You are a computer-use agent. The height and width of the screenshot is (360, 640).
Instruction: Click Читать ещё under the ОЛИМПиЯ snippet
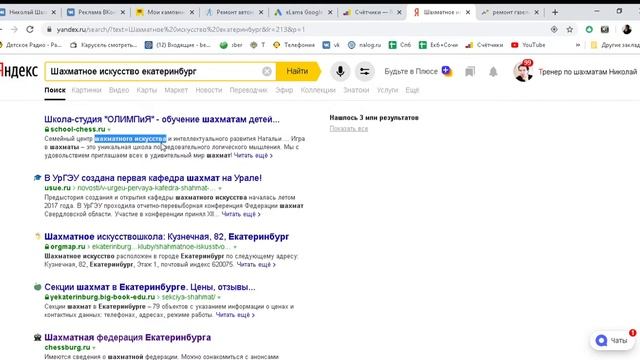[x=253, y=156]
